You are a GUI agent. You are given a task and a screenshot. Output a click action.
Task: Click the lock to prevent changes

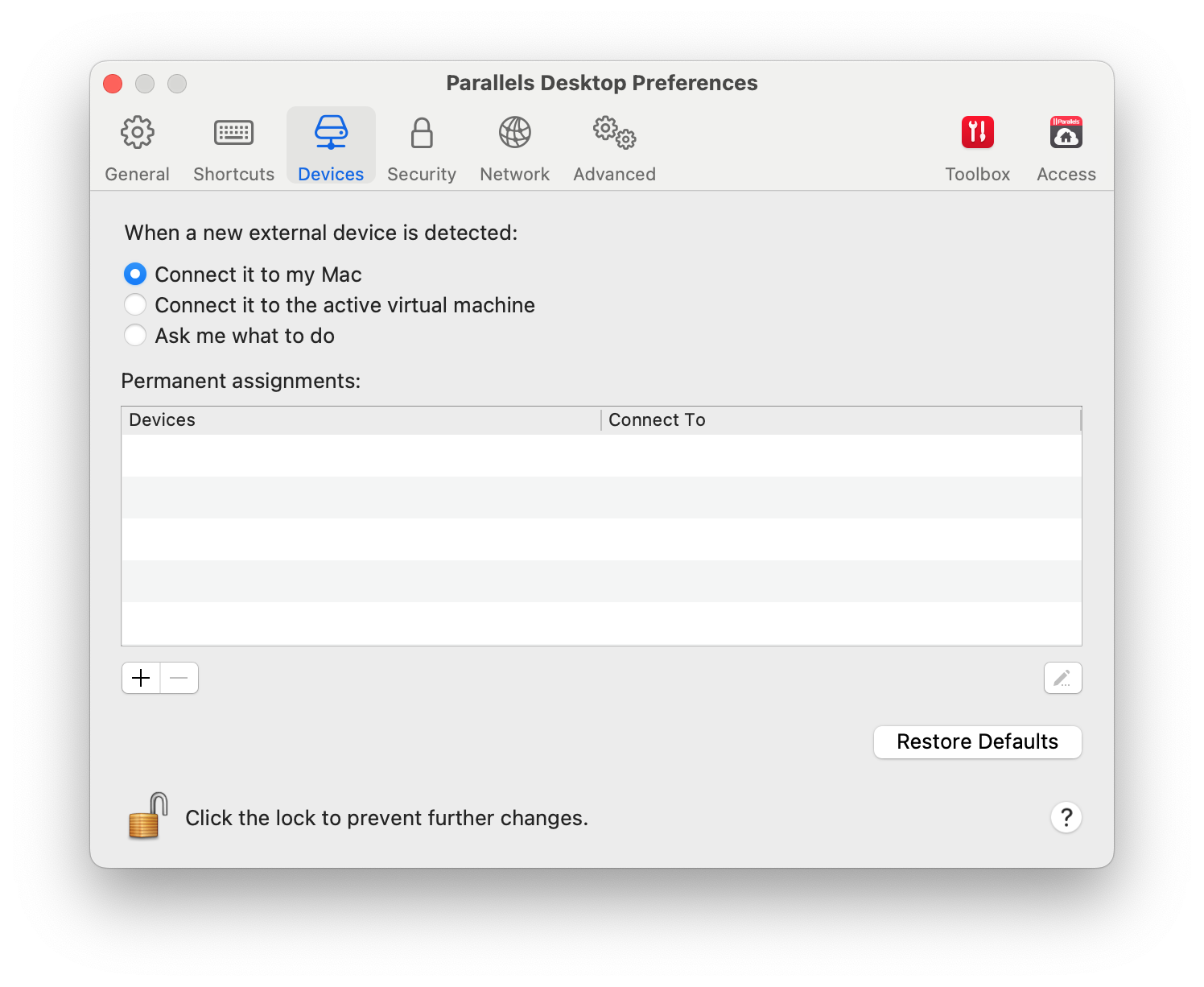point(148,816)
